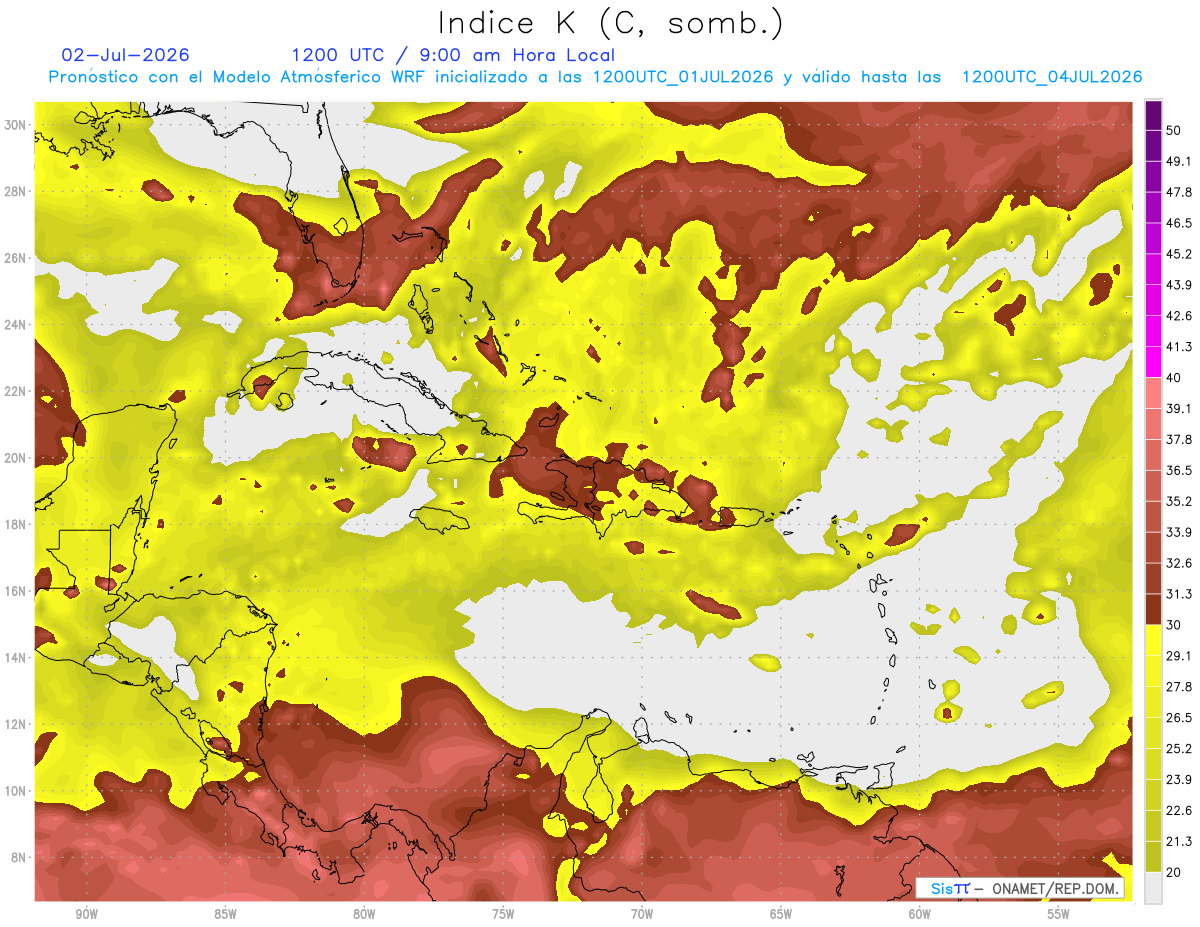Screen dimensions: 1200x927
Task: Click the "30" color bar label
Action: point(1174,625)
